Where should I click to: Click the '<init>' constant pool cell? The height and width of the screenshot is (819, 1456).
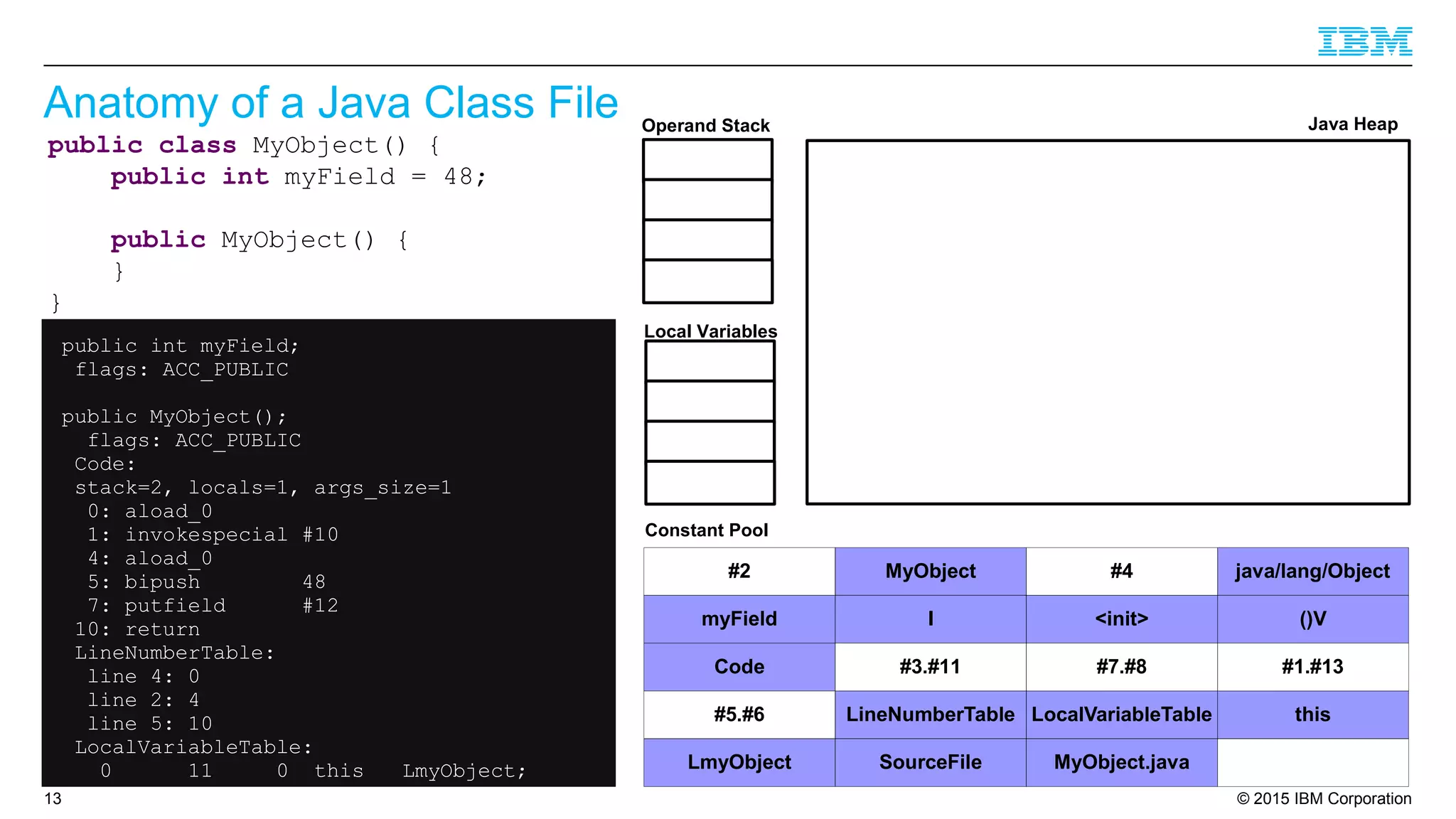pyautogui.click(x=1122, y=619)
